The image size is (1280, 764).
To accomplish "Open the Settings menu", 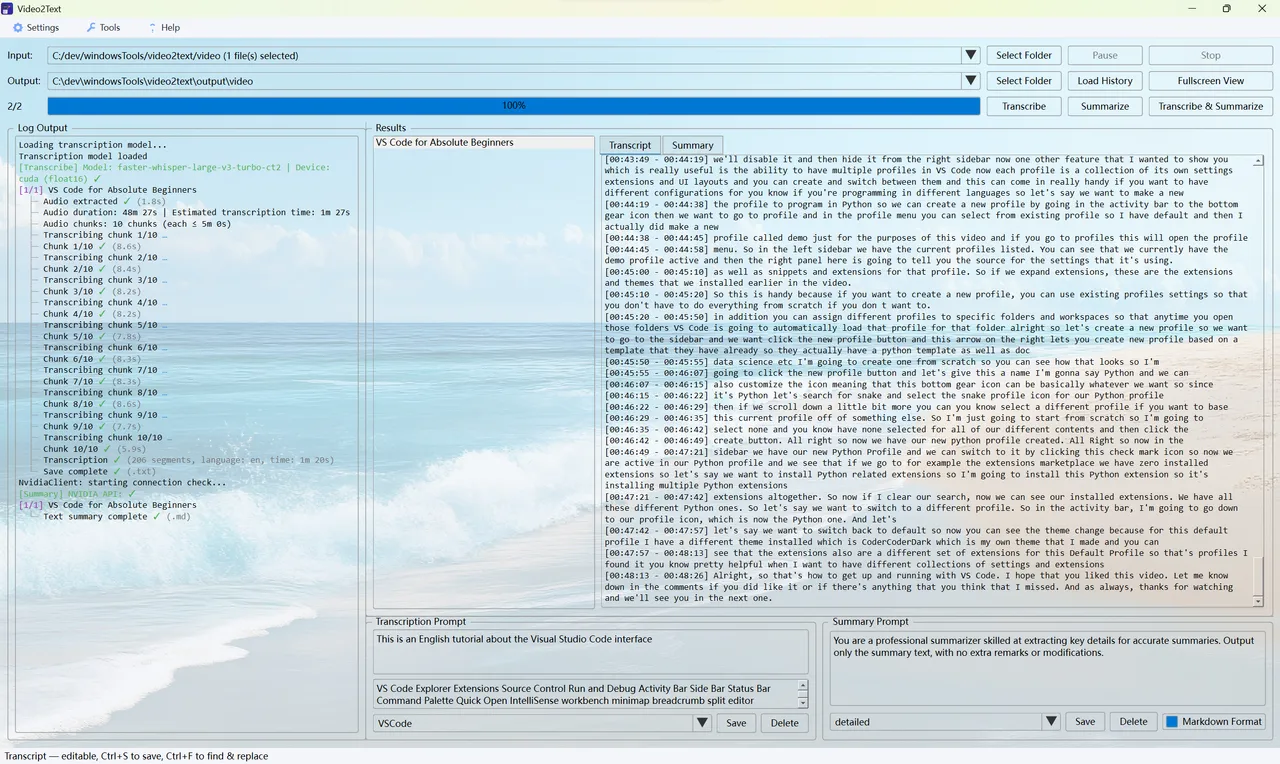I will tap(36, 28).
